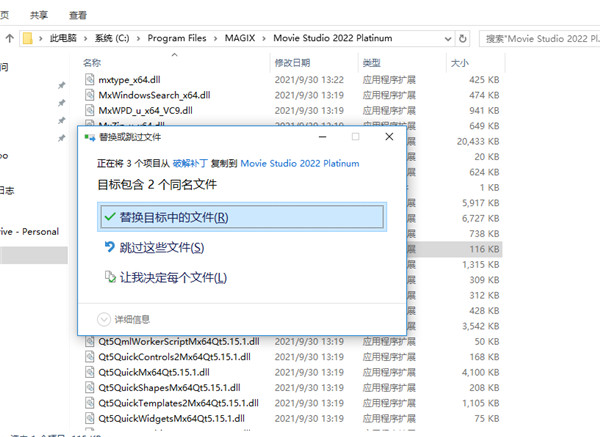Open Movie Studio 2022 Platinum destination link
Viewport: 600px width, 437px height.
point(300,163)
